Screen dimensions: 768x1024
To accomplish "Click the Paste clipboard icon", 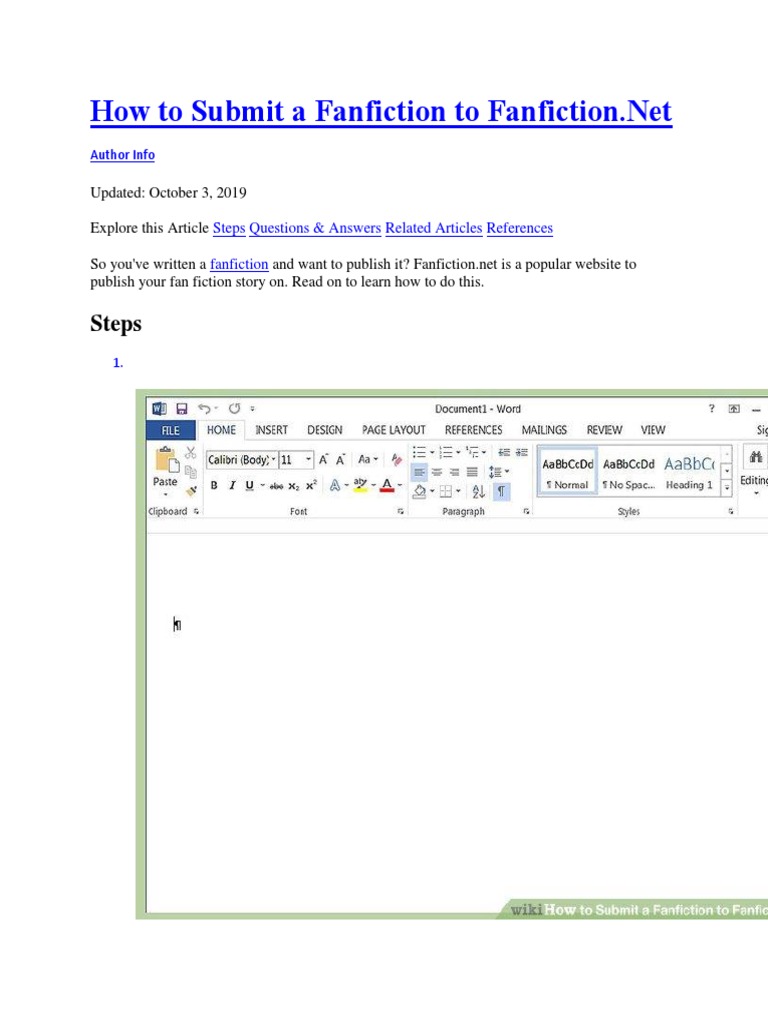I will tap(166, 459).
